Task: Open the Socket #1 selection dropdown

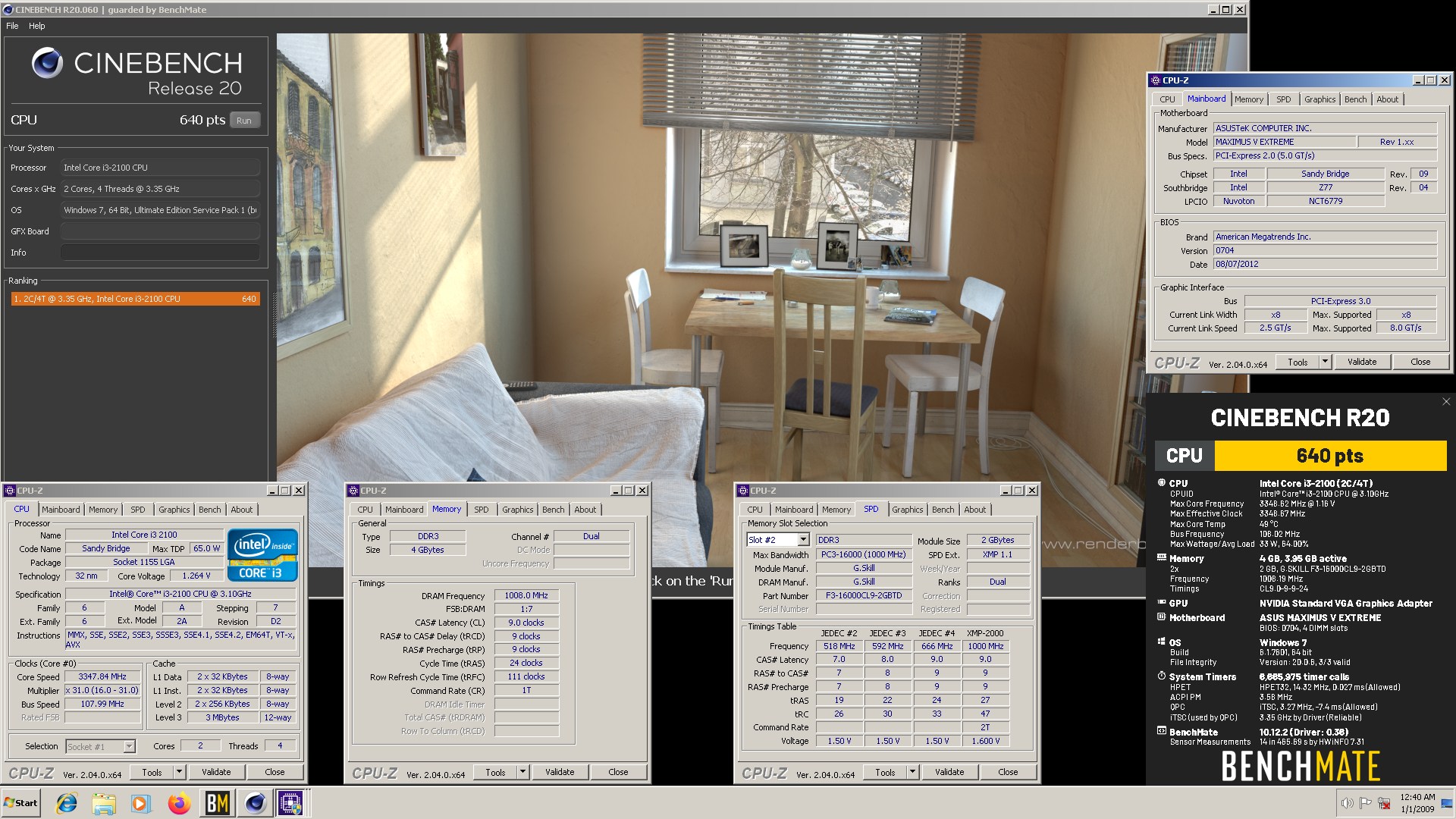Action: pyautogui.click(x=129, y=747)
